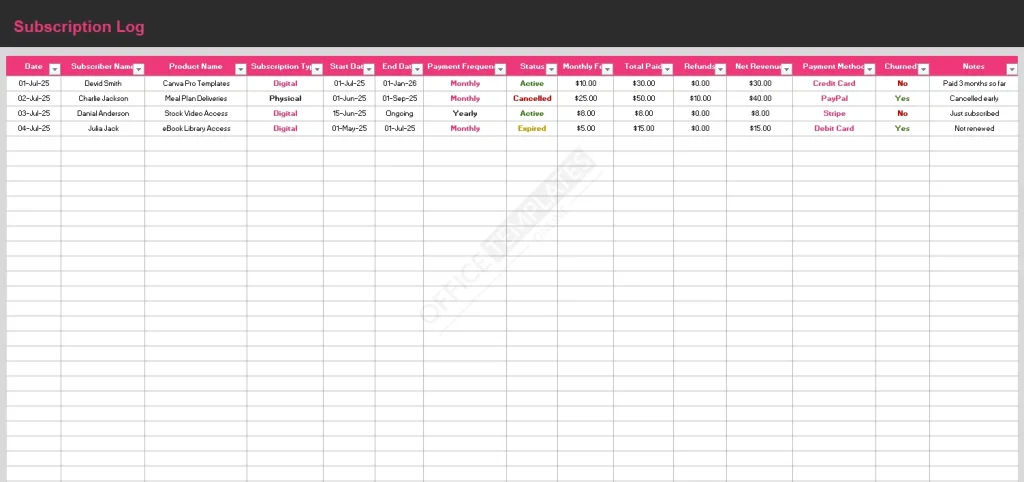Click the 'Yearly' payment frequency cell
1024x482 pixels.
pyautogui.click(x=465, y=114)
